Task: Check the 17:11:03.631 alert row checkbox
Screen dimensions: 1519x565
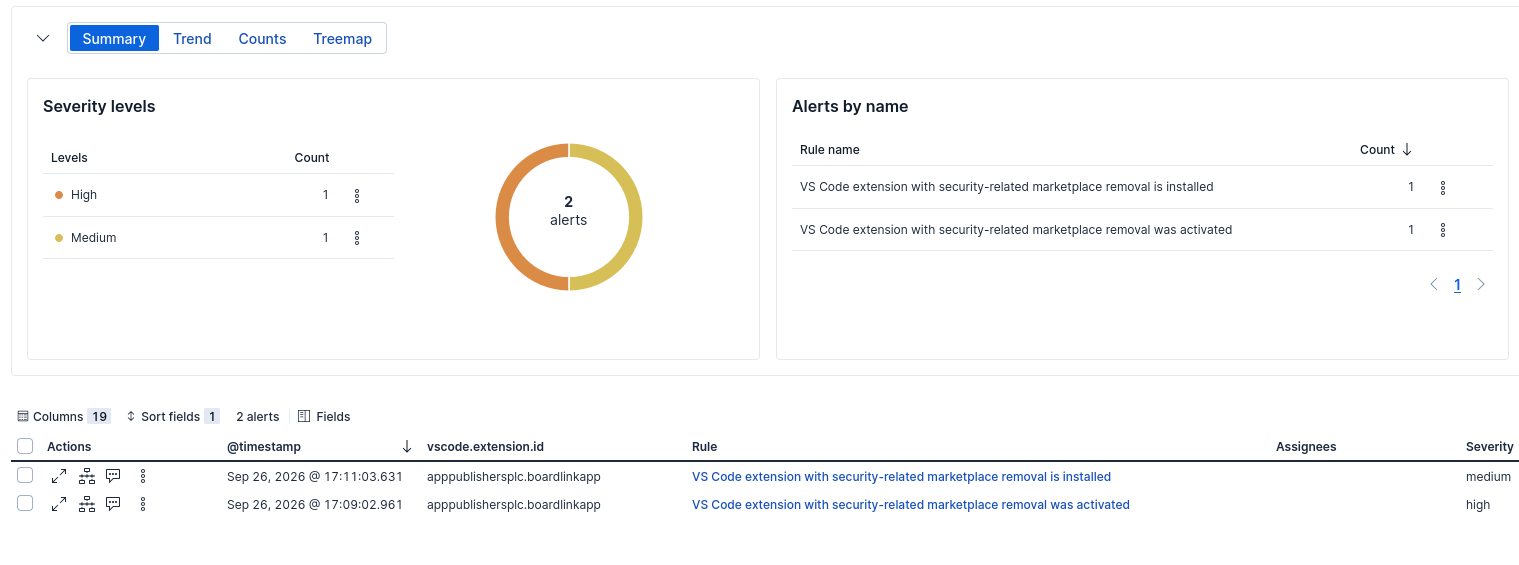Action: pyautogui.click(x=25, y=476)
